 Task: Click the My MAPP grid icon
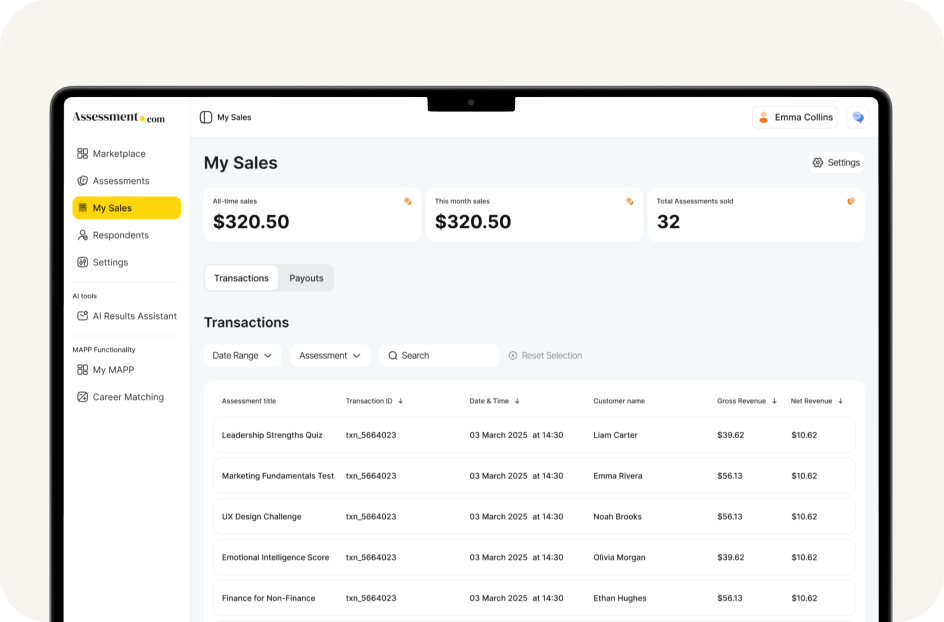[x=84, y=369]
